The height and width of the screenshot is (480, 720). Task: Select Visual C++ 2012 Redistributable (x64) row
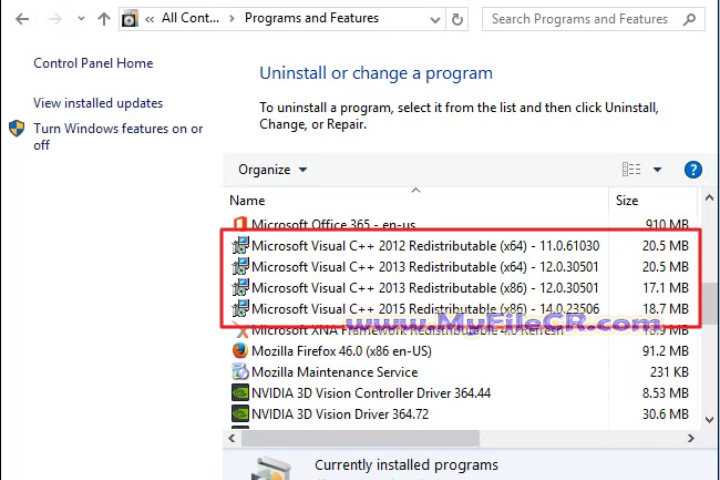[x=461, y=246]
